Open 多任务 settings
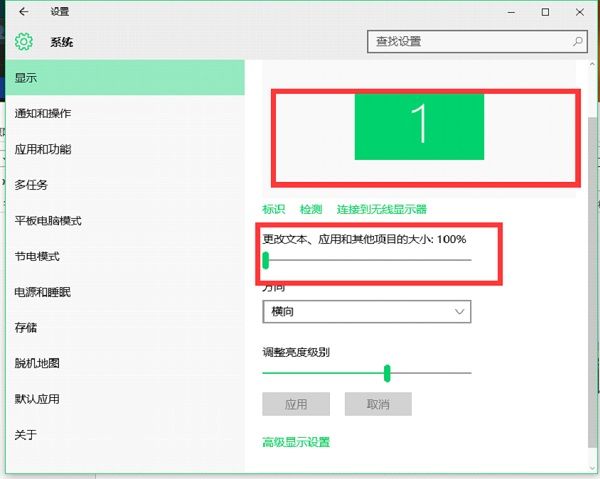The image size is (600, 479). 125,185
